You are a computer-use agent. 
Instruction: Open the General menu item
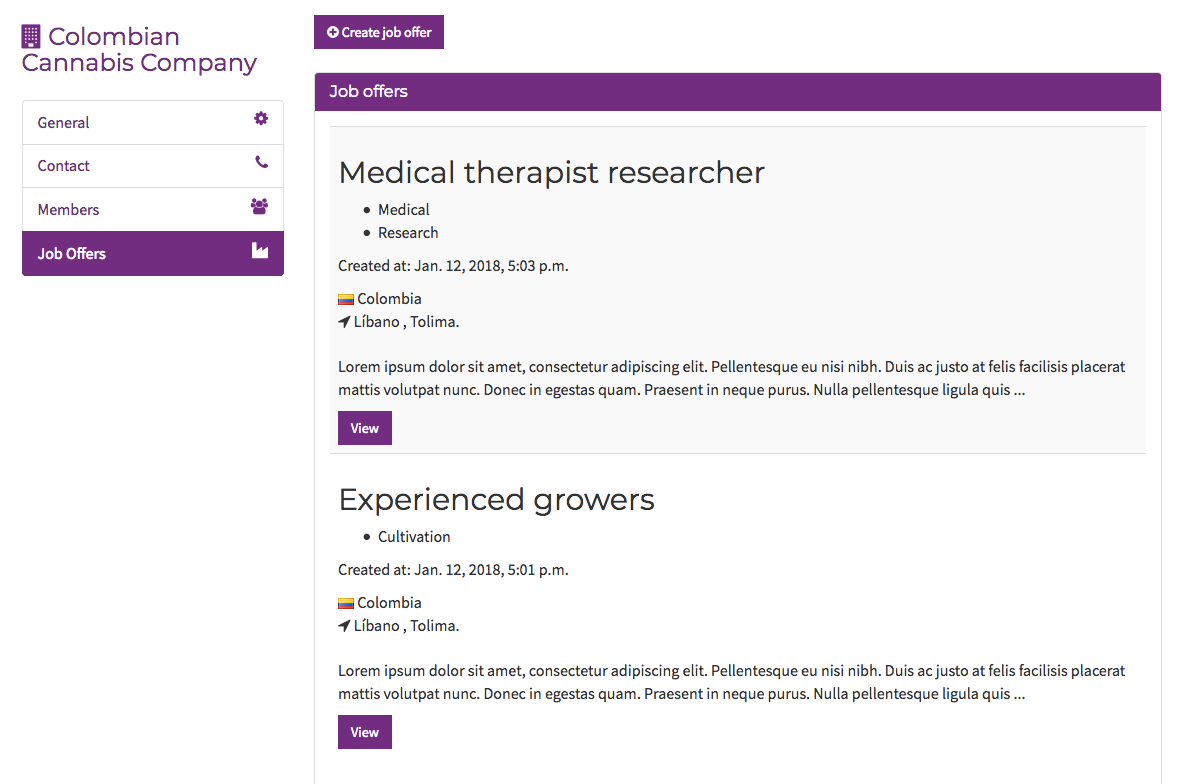click(64, 123)
